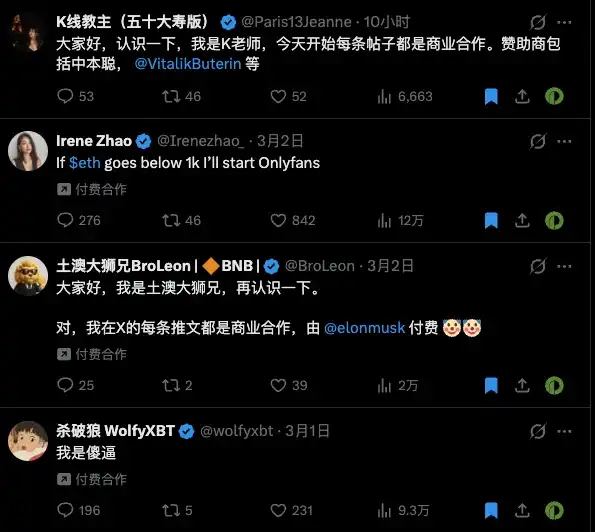The image size is (595, 532).
Task: Open the green extension icon on wolfyxbt's post
Action: [554, 510]
